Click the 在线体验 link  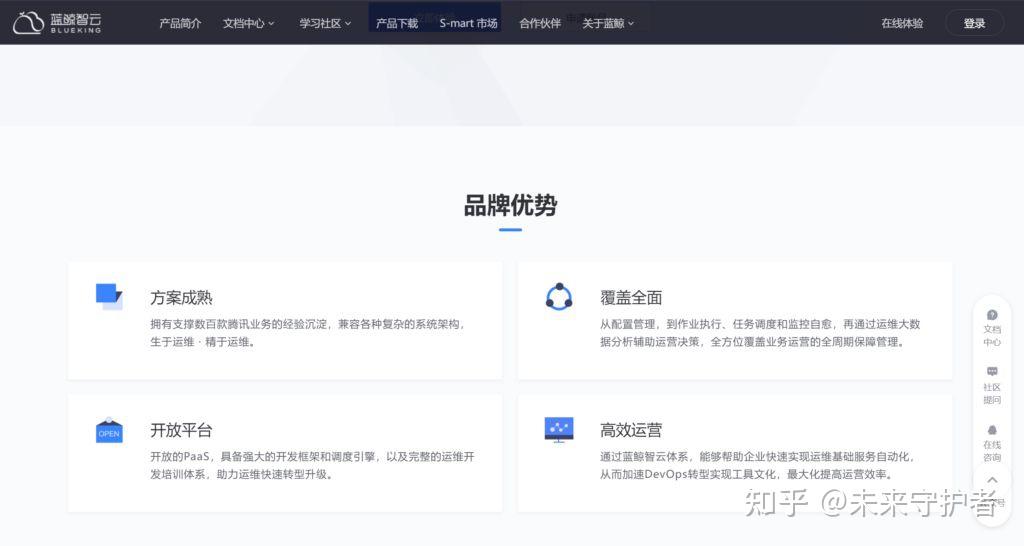click(902, 24)
